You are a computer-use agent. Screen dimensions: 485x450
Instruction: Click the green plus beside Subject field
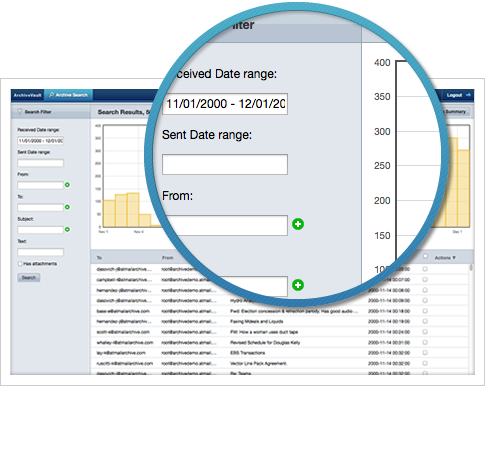pyautogui.click(x=67, y=230)
